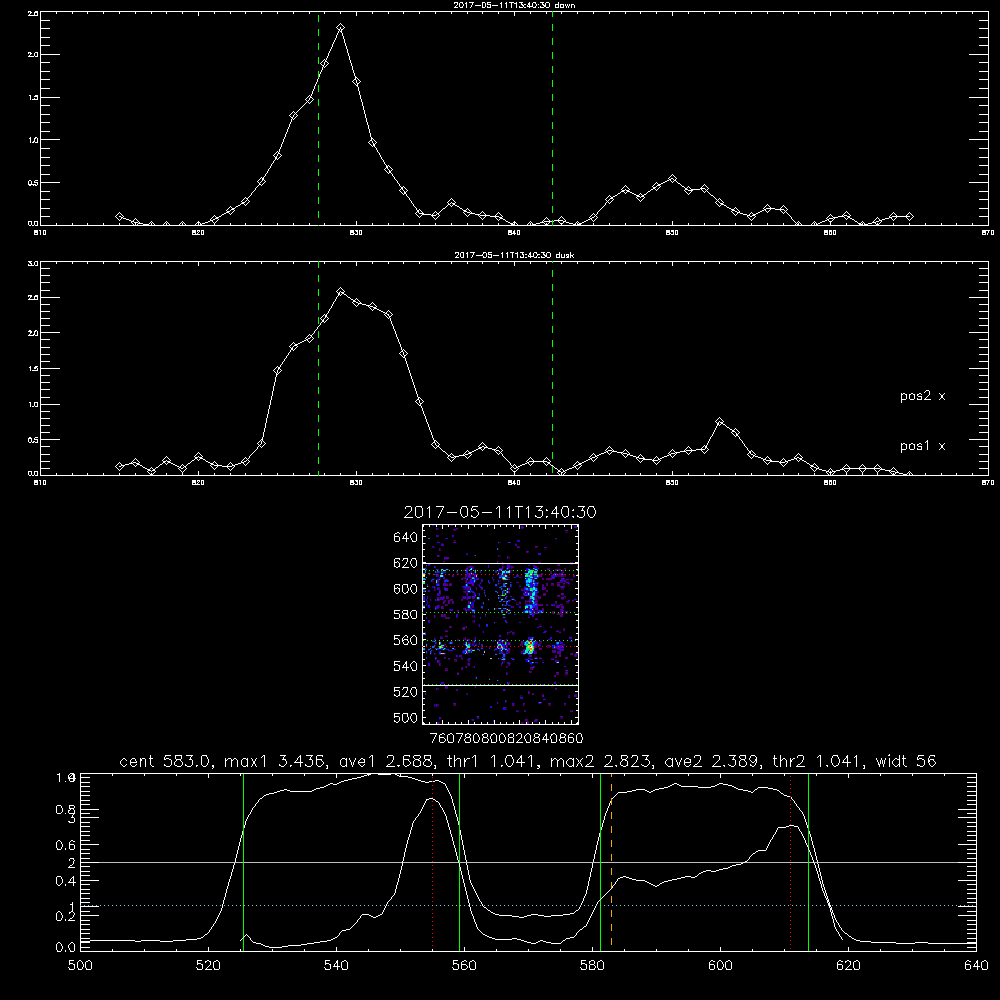This screenshot has width=1000, height=1000.
Task: Click the highest diamond marker in the dawn plot
Action: pos(341,27)
